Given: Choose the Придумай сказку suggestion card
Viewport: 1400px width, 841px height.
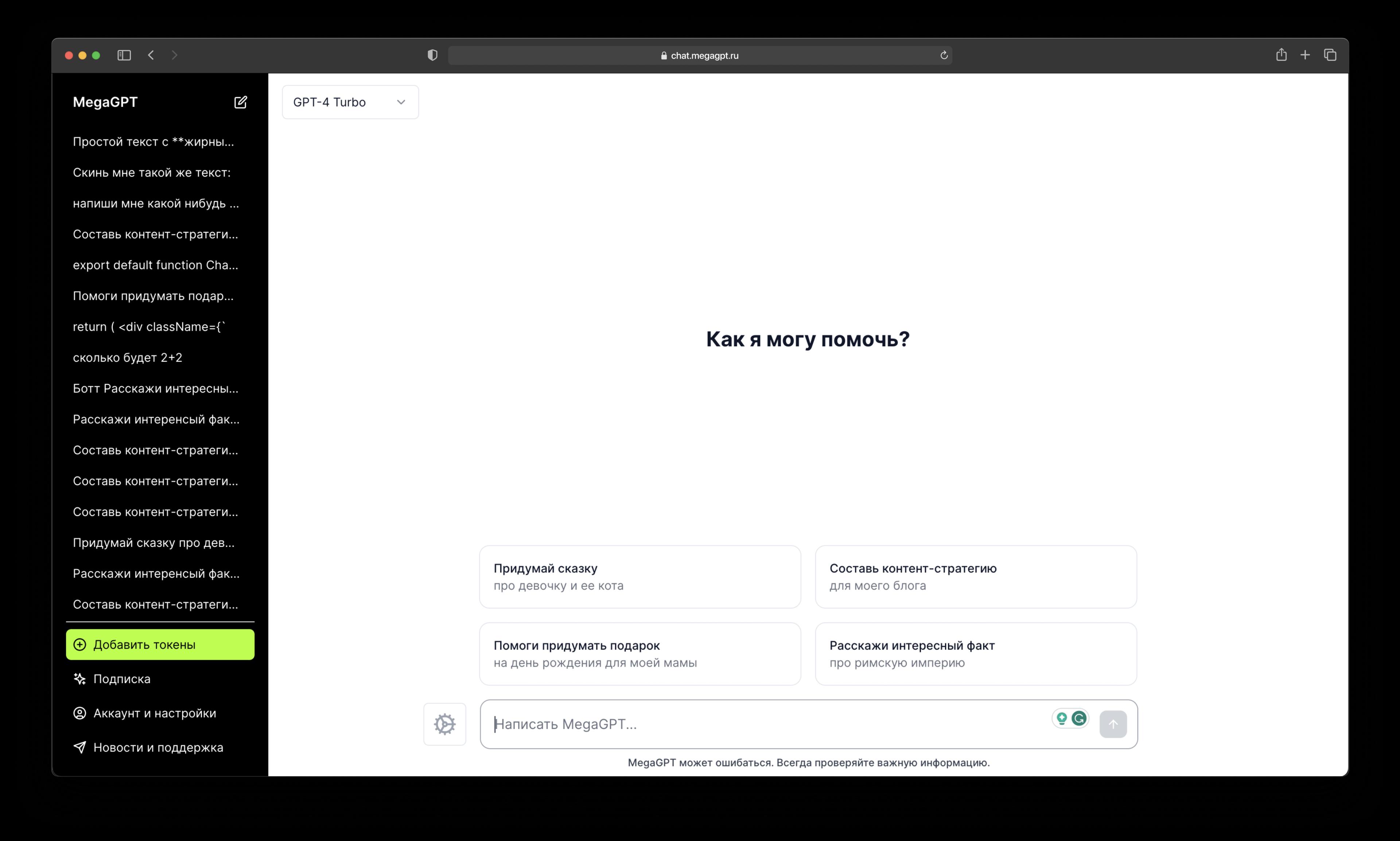Looking at the screenshot, I should click(640, 577).
